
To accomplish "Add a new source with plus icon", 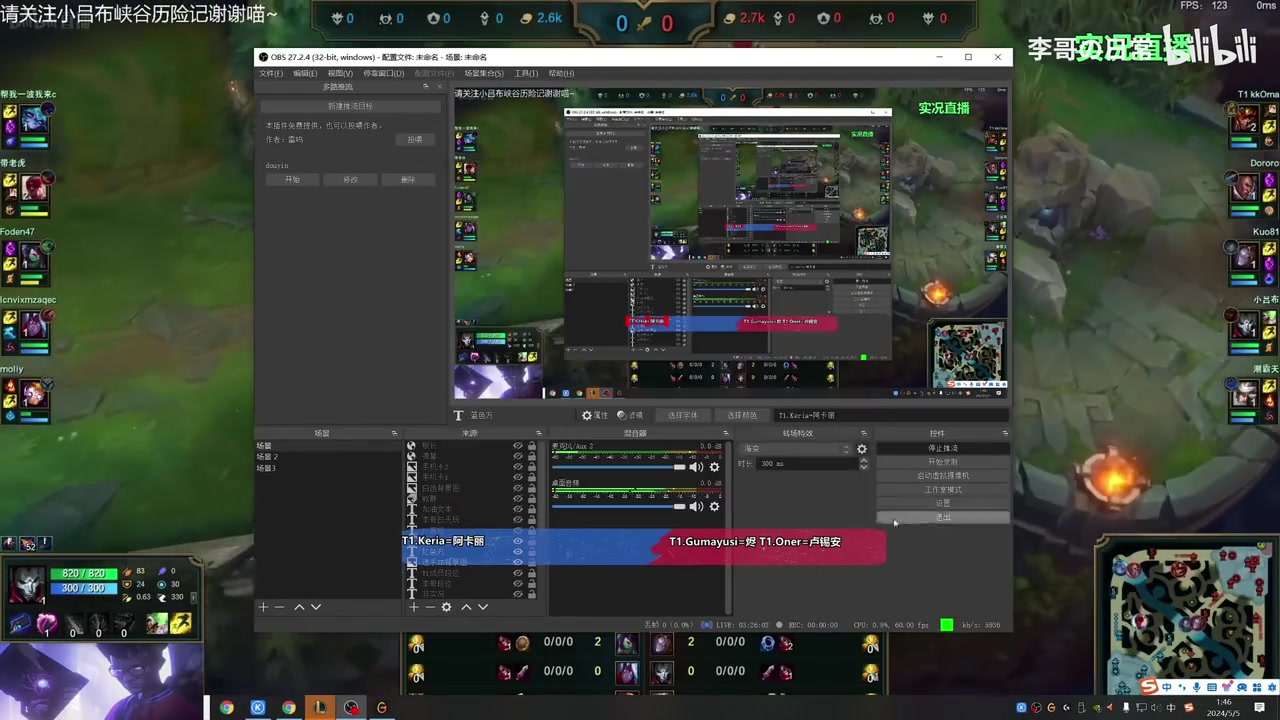I will [x=413, y=607].
